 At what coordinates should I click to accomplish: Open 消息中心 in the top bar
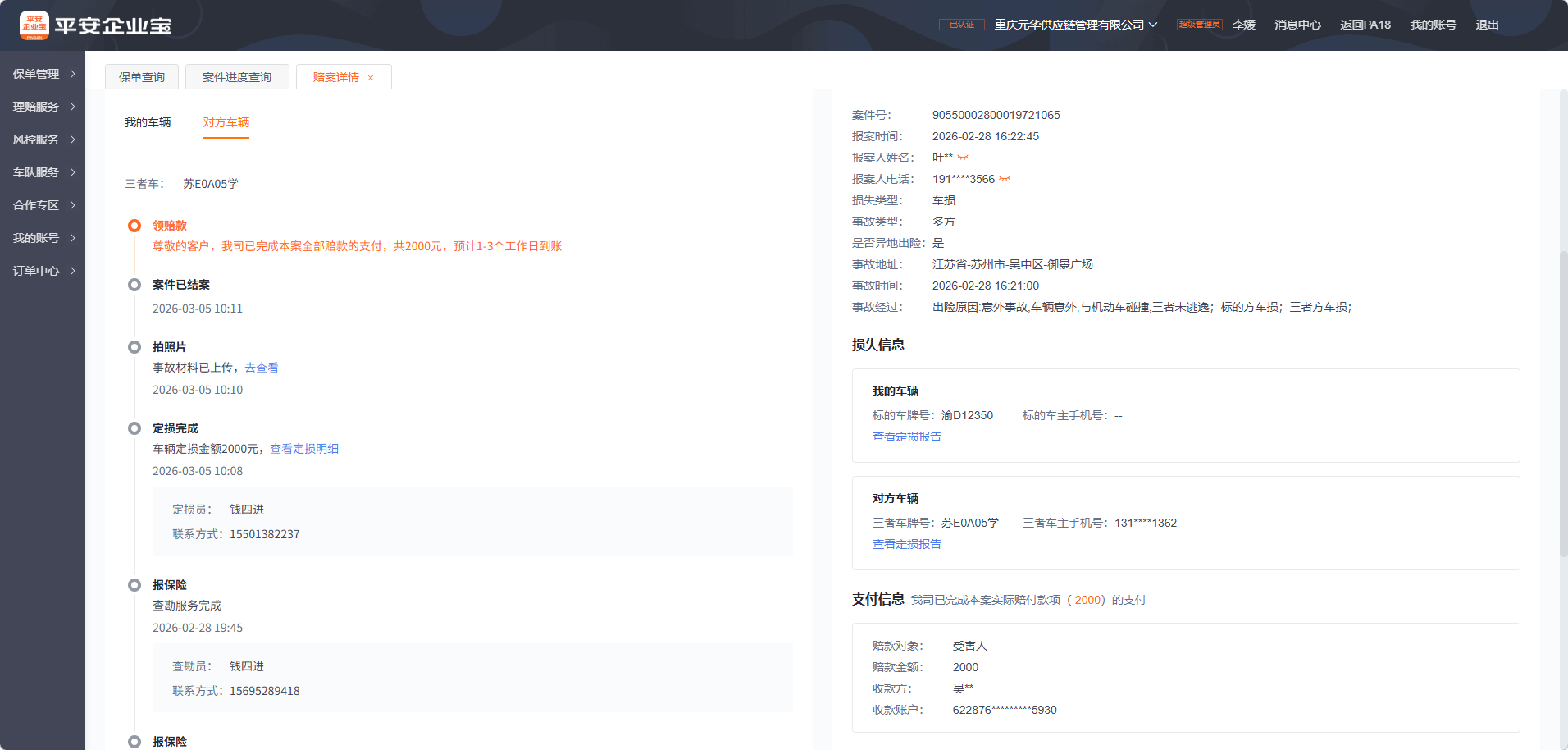tap(1297, 25)
